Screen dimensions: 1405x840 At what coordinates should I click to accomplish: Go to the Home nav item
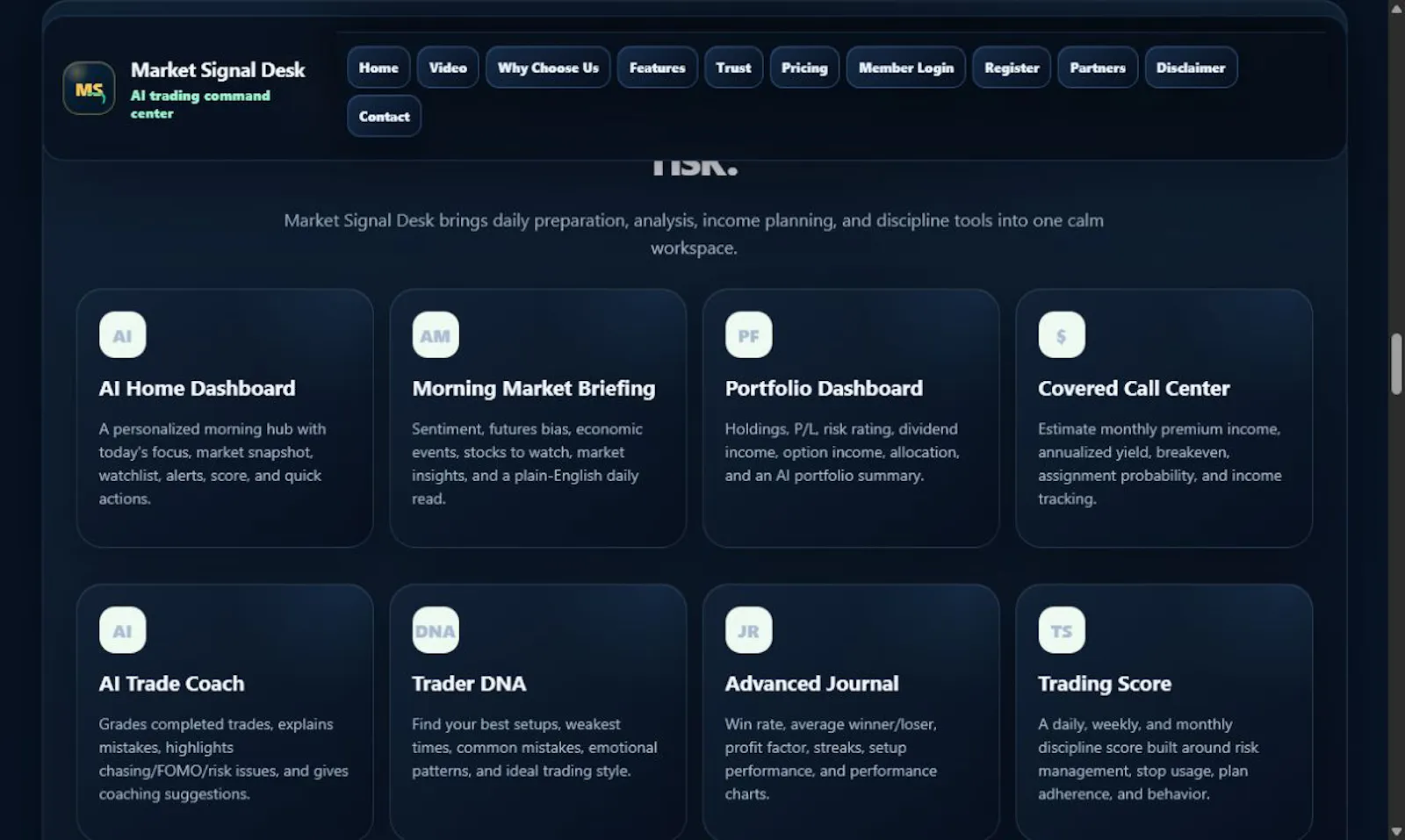pos(378,68)
